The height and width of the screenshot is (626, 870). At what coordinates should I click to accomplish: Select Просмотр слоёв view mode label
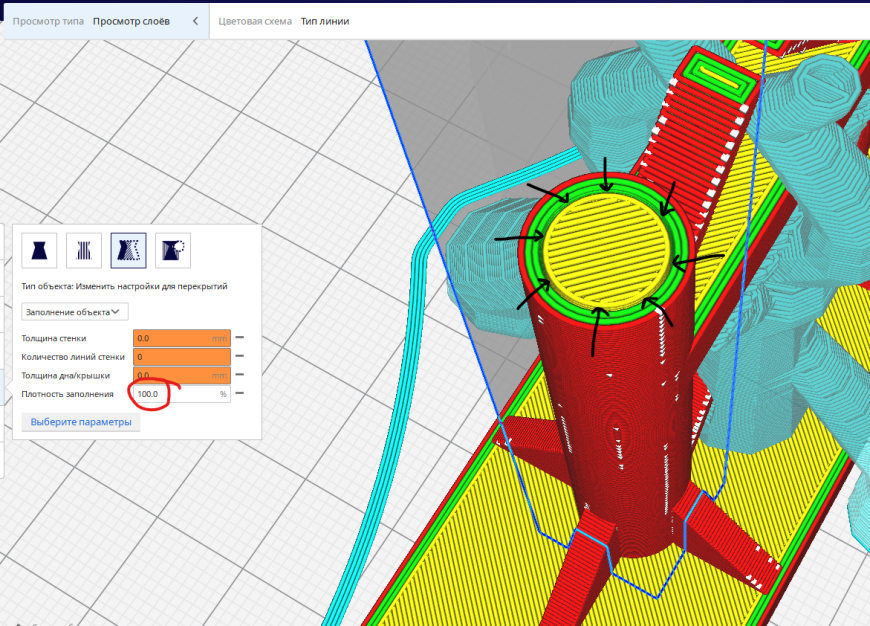tap(131, 21)
